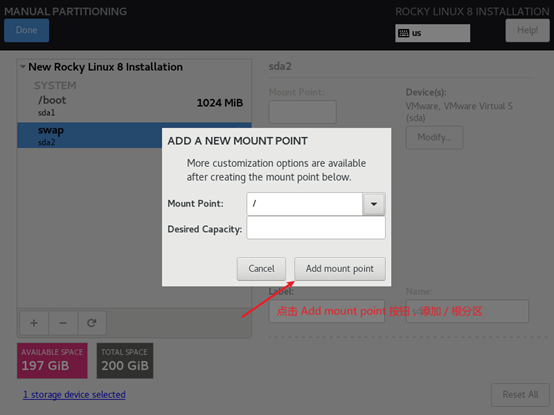
Task: Click the AVAILABLE SPACE 197 GiB box
Action: [x=52, y=361]
